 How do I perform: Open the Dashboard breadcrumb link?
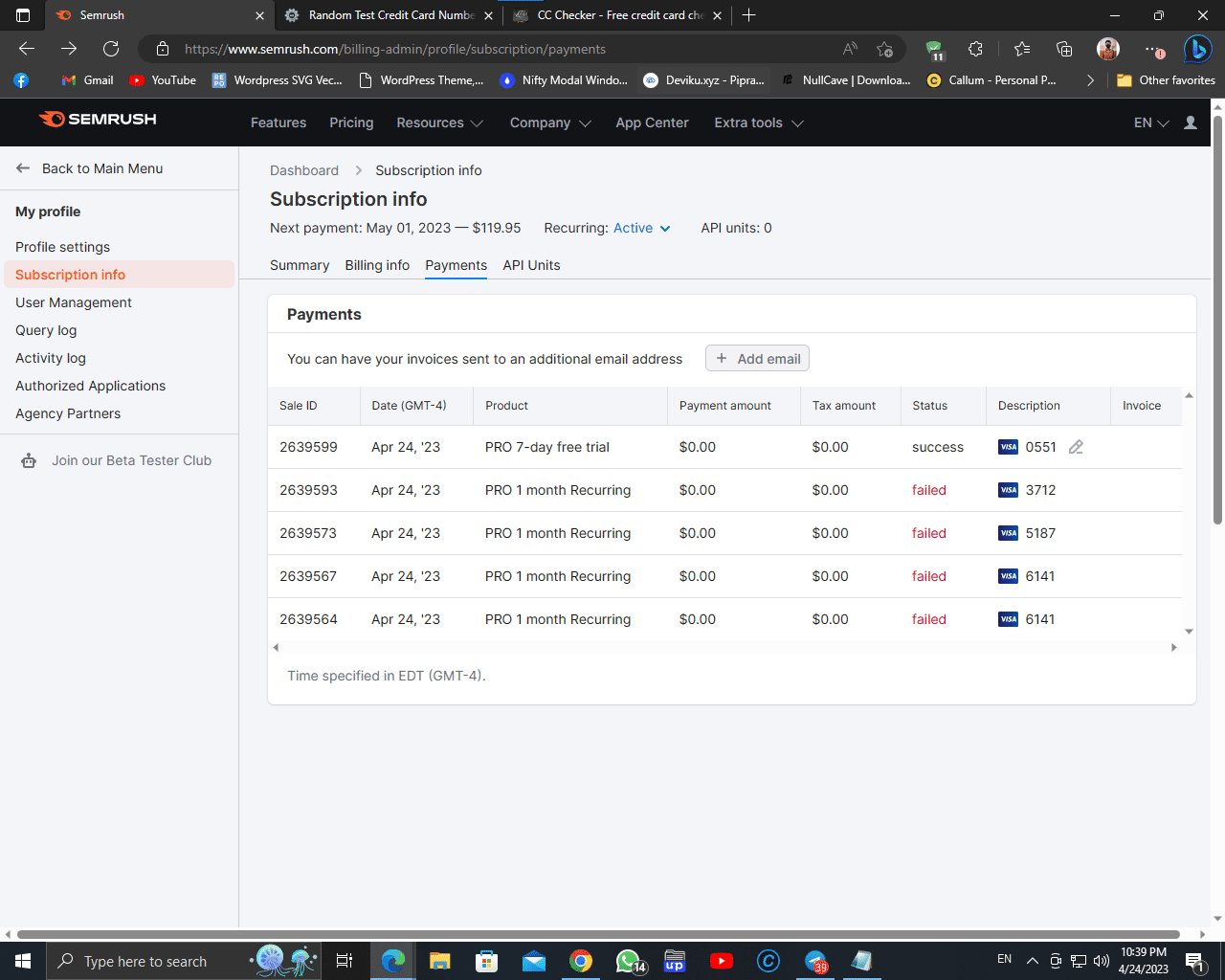coord(304,170)
